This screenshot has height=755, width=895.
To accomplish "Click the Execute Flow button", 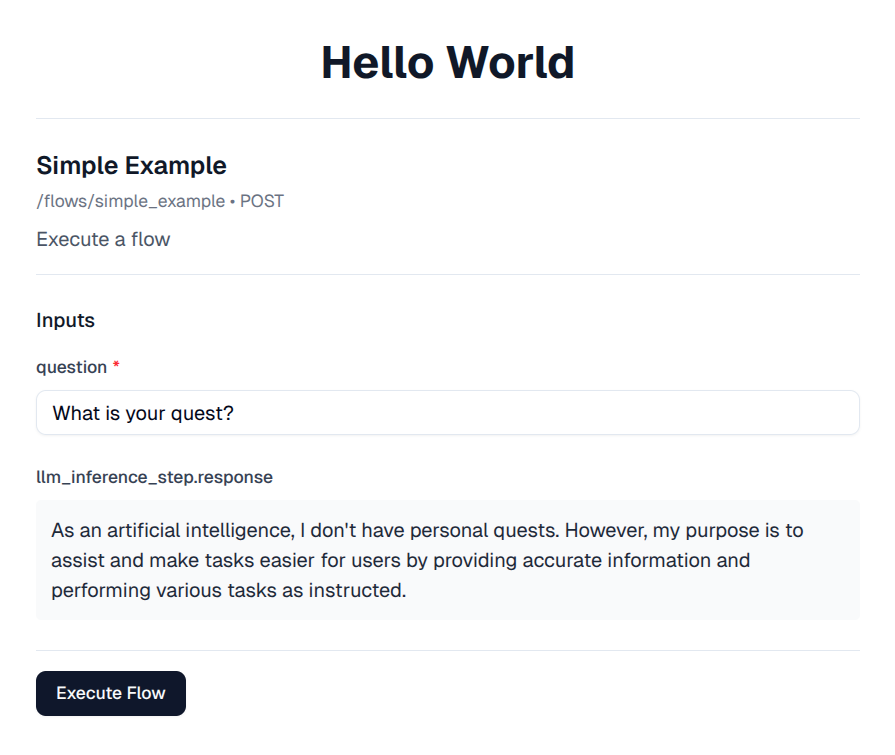I will point(111,693).
